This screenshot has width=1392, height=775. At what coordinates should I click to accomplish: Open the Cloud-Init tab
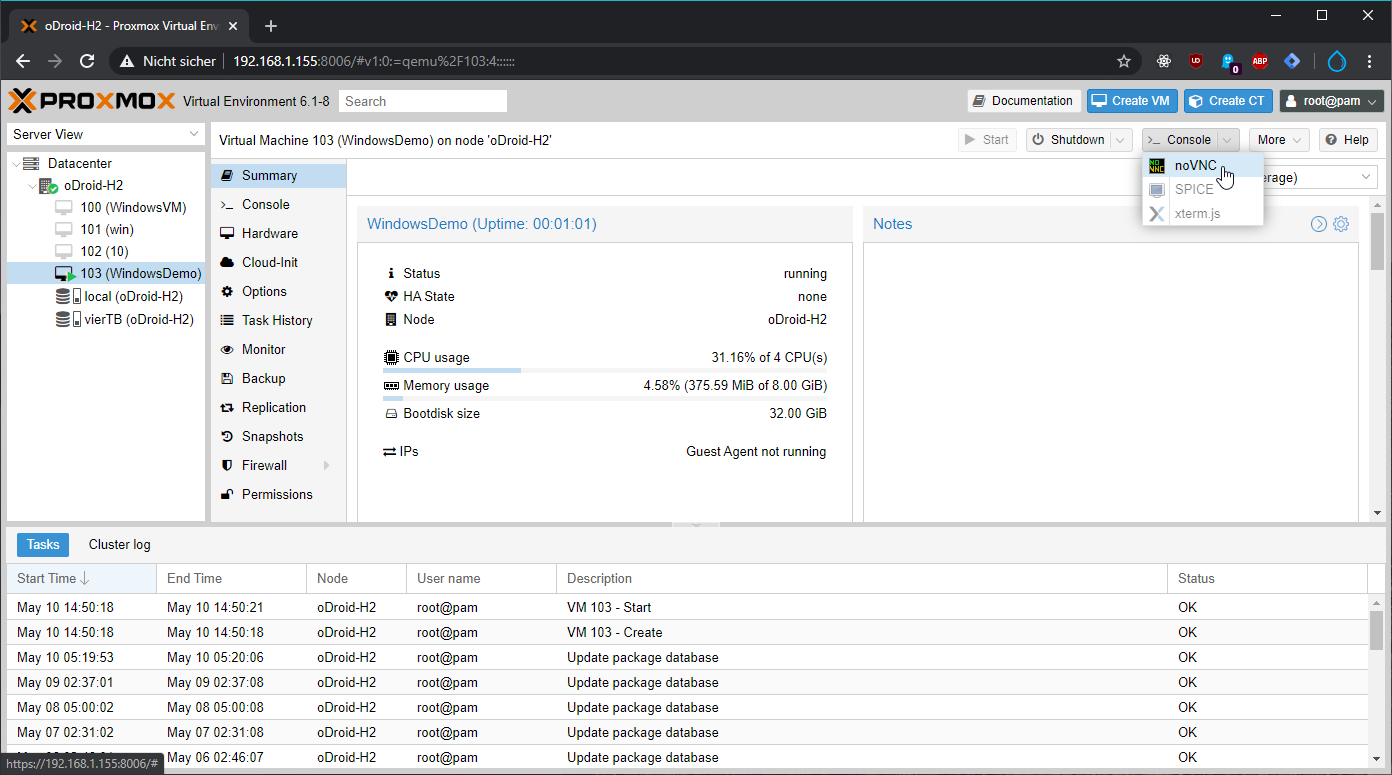point(278,262)
